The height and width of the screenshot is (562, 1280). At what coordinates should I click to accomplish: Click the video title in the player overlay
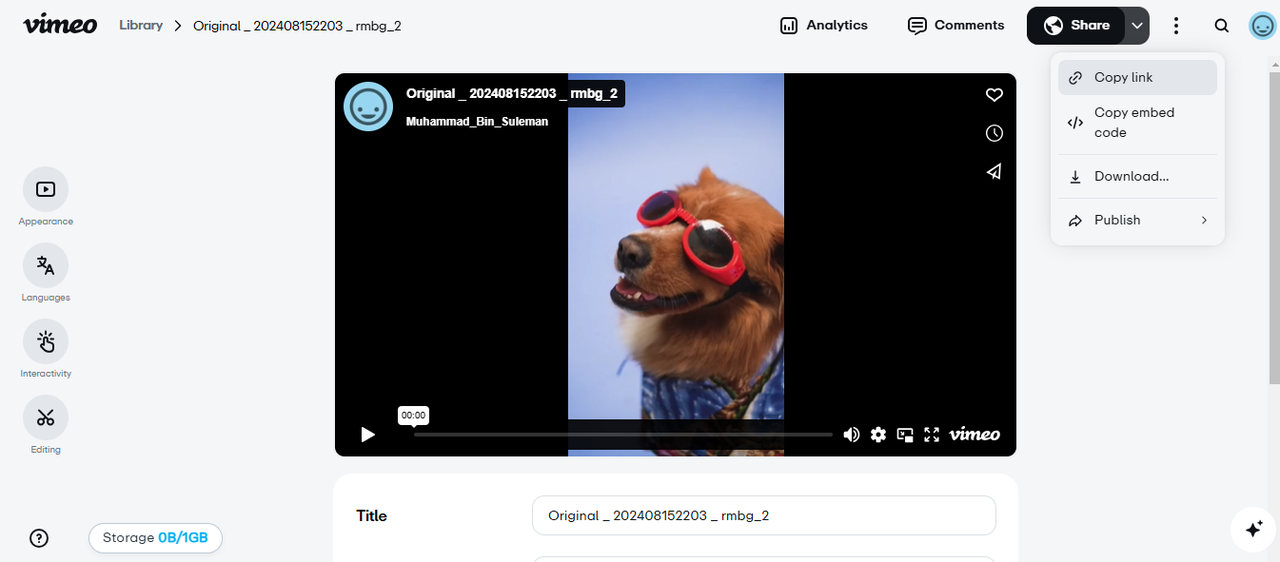[x=511, y=93]
